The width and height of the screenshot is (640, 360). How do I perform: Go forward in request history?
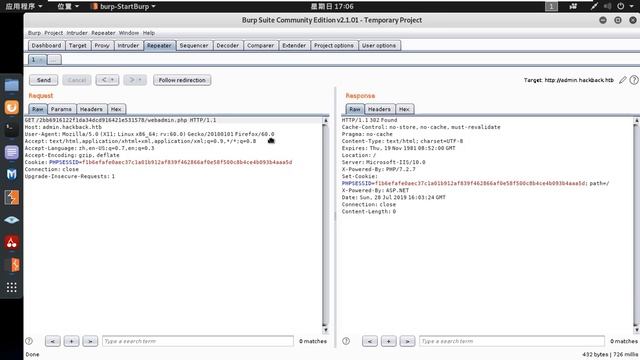click(x=135, y=80)
